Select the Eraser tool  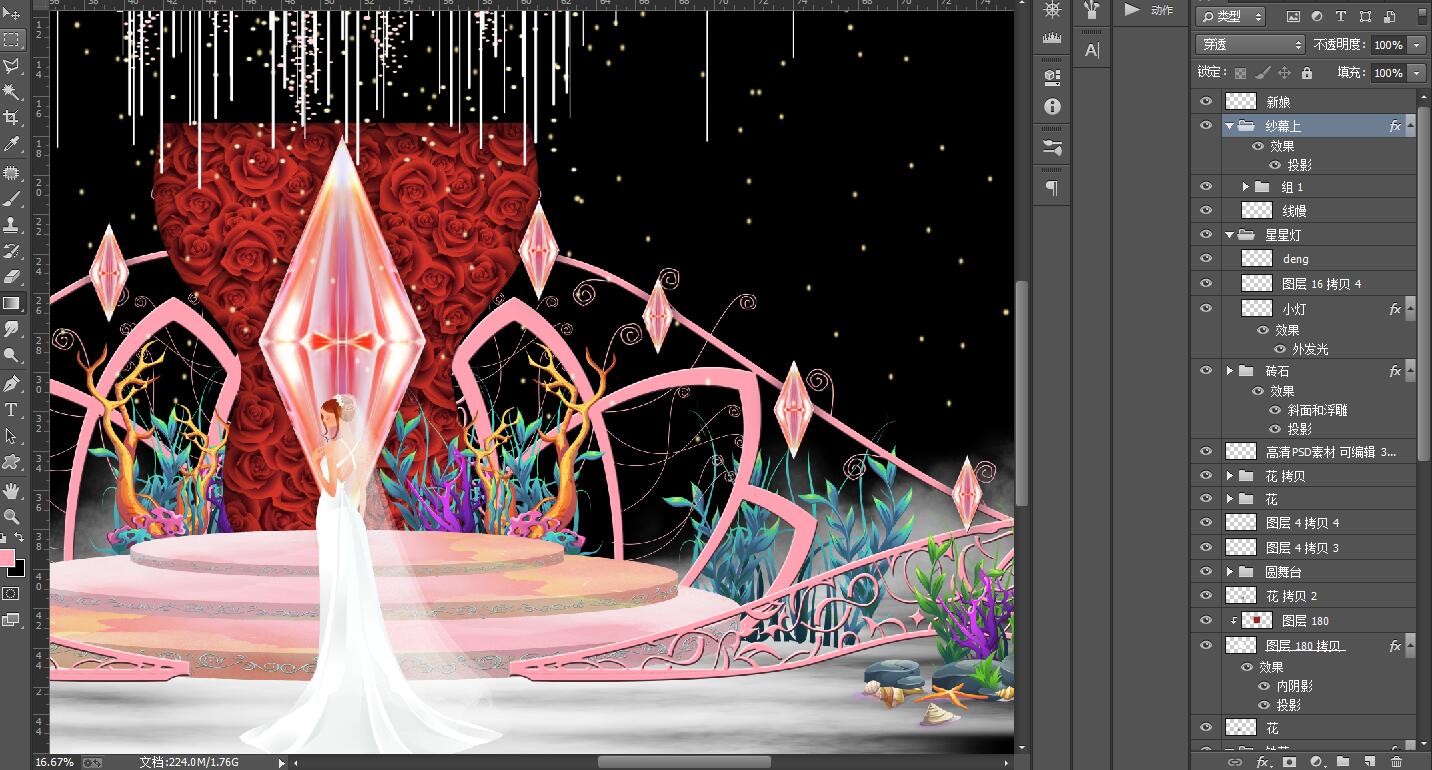pyautogui.click(x=12, y=277)
